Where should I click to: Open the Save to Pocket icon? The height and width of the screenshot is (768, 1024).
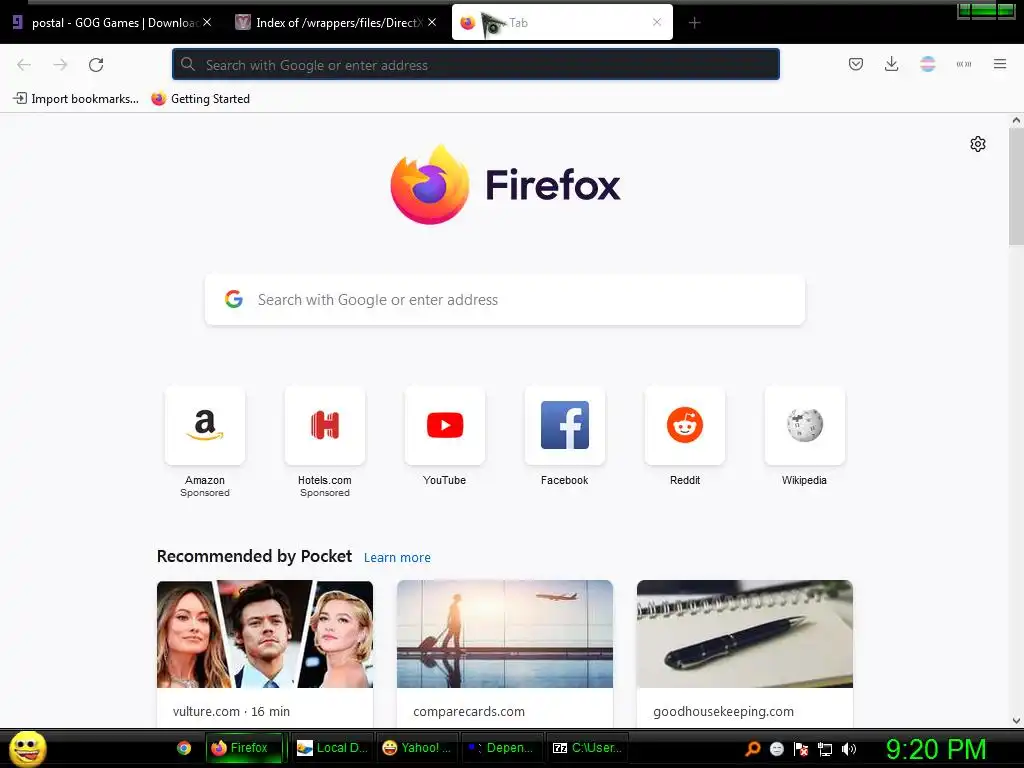click(856, 64)
